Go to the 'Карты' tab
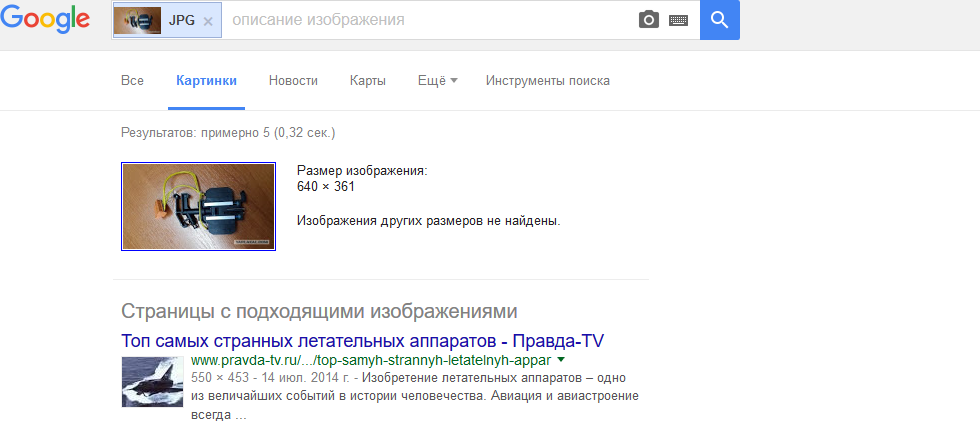The height and width of the screenshot is (447, 980). (x=367, y=81)
